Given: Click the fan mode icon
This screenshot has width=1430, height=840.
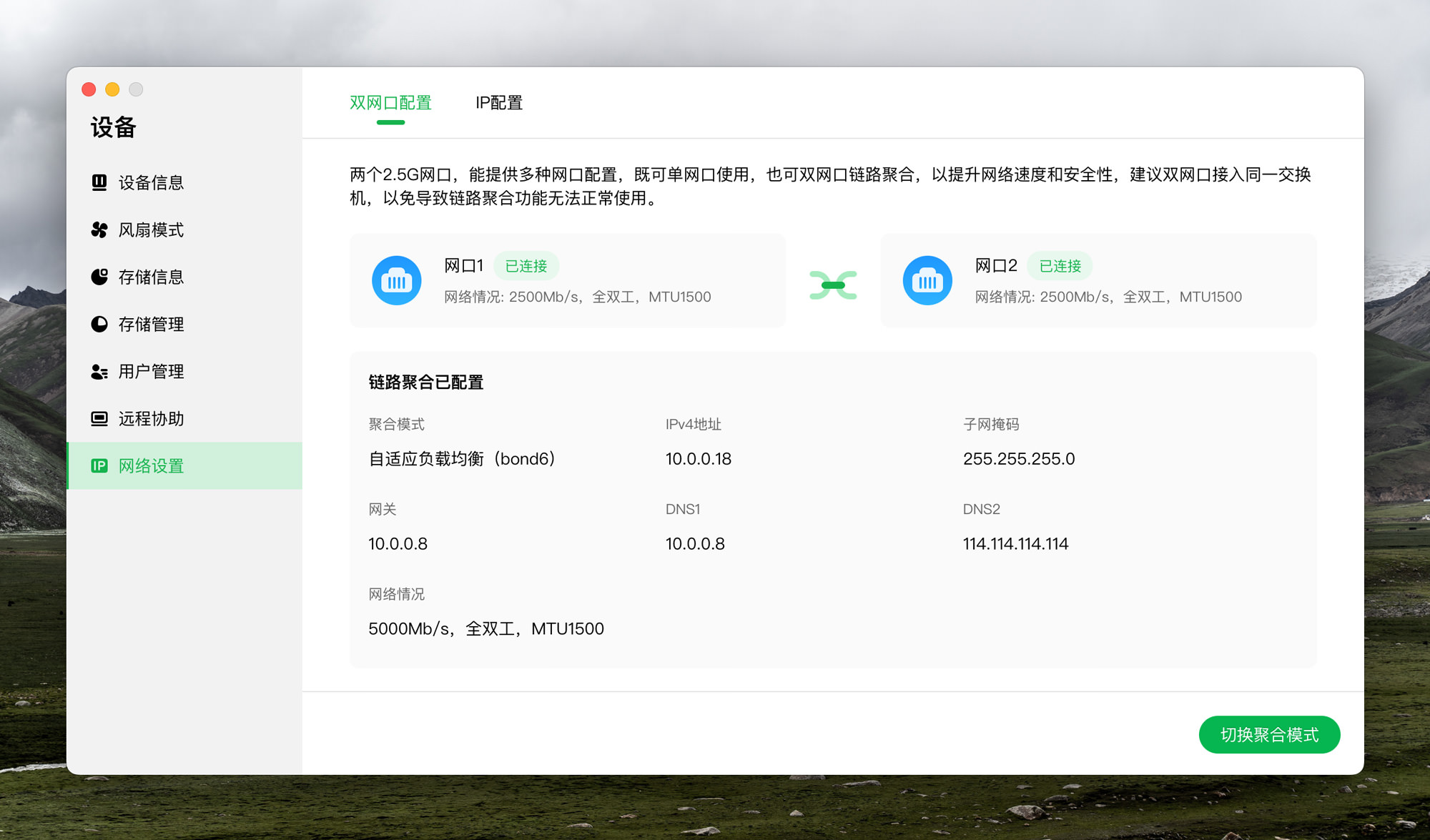Looking at the screenshot, I should point(99,229).
